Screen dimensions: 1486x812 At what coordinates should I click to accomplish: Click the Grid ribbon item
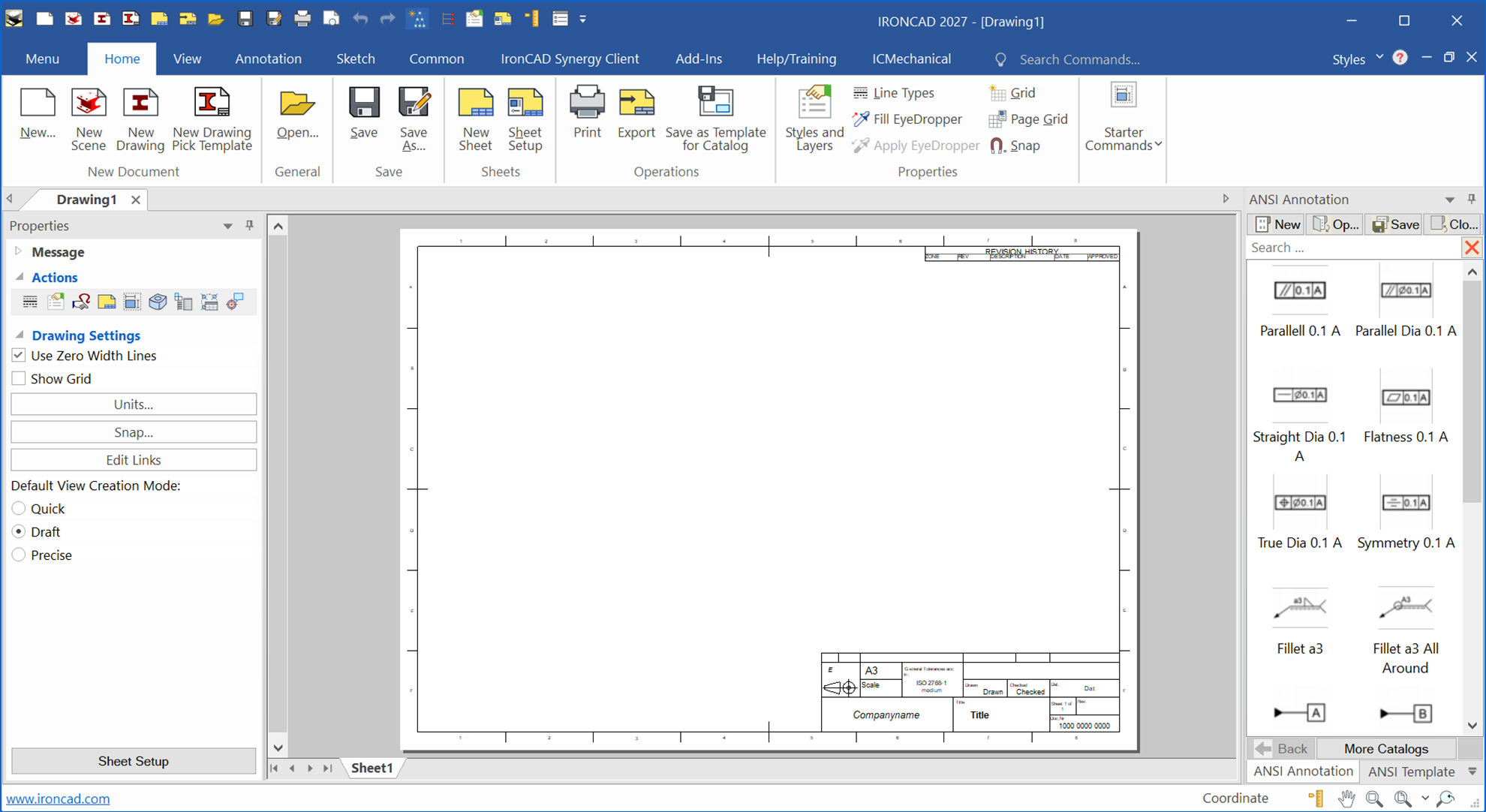pos(1012,93)
